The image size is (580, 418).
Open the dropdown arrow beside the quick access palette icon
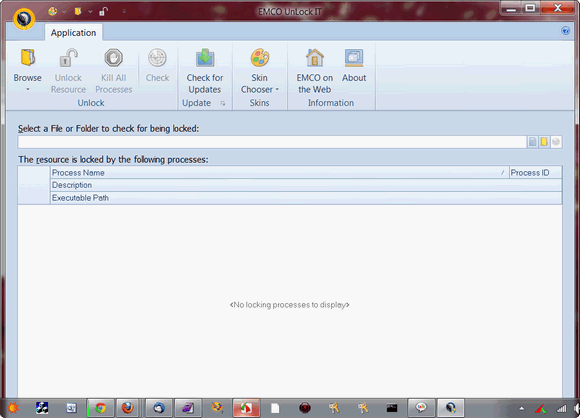[x=64, y=12]
